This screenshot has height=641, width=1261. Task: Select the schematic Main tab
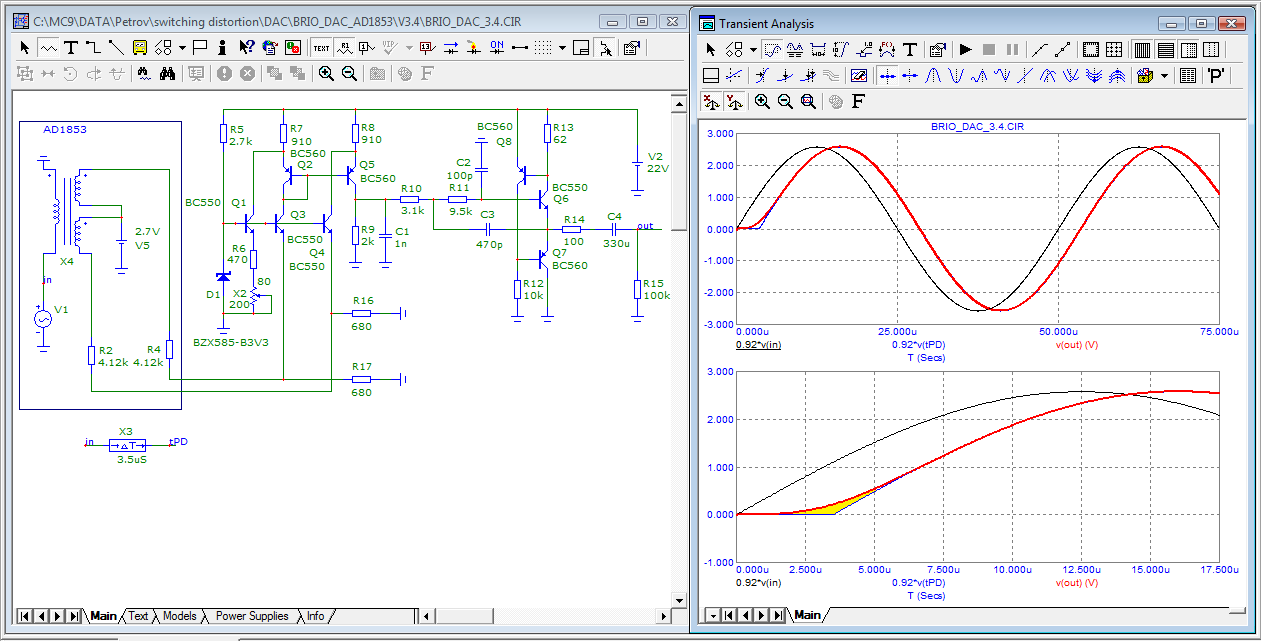[103, 616]
